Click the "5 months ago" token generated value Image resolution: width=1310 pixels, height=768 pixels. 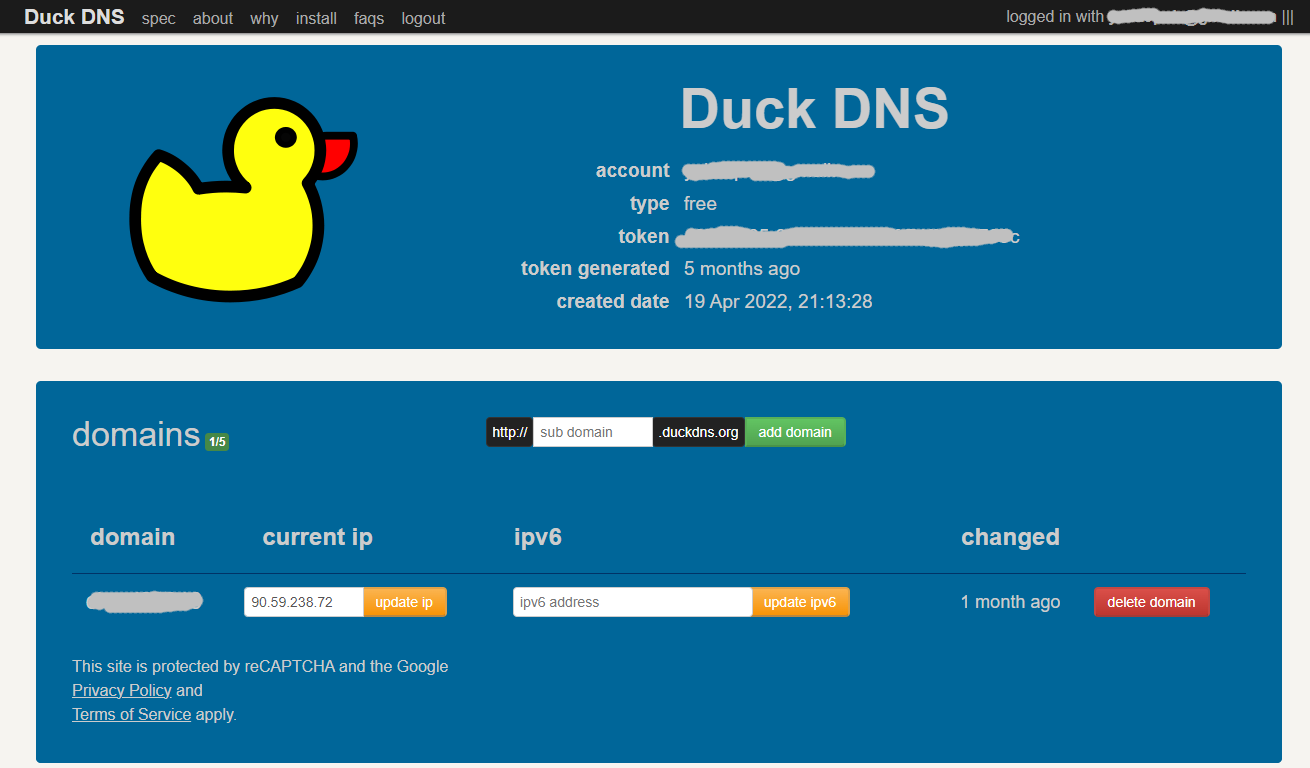coord(742,269)
